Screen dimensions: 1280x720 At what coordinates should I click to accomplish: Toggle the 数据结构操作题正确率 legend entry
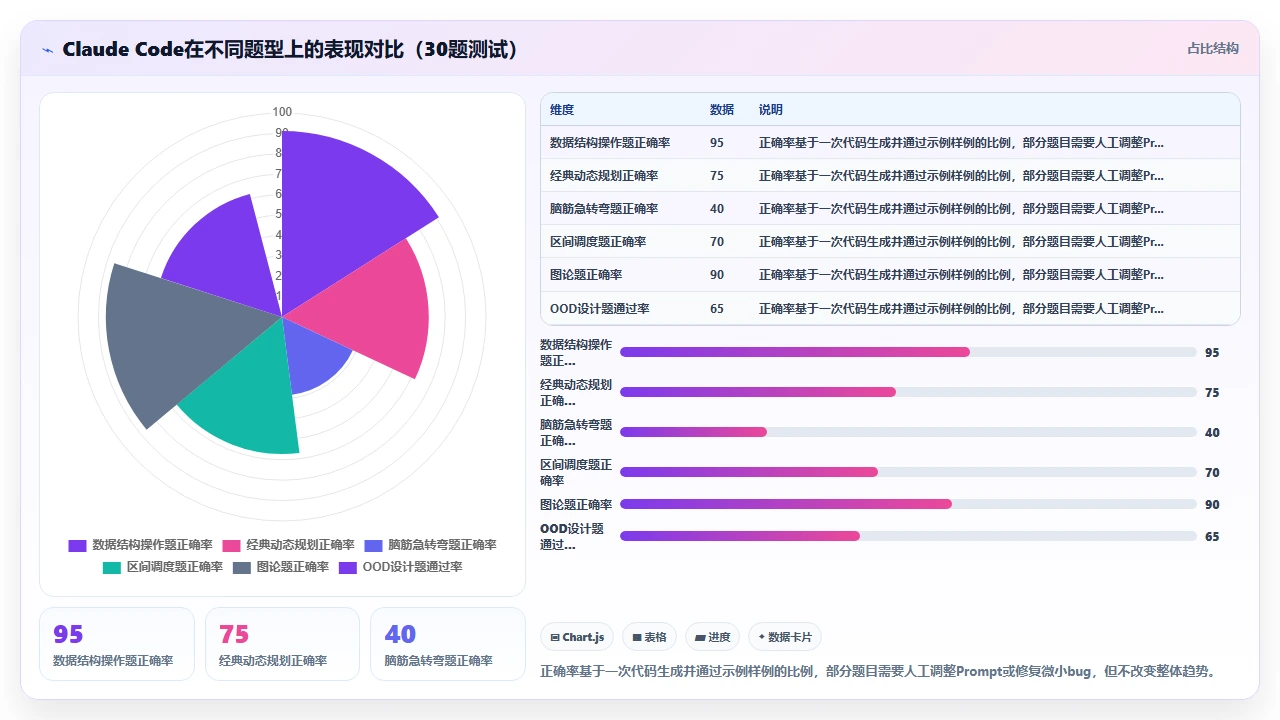pos(140,545)
